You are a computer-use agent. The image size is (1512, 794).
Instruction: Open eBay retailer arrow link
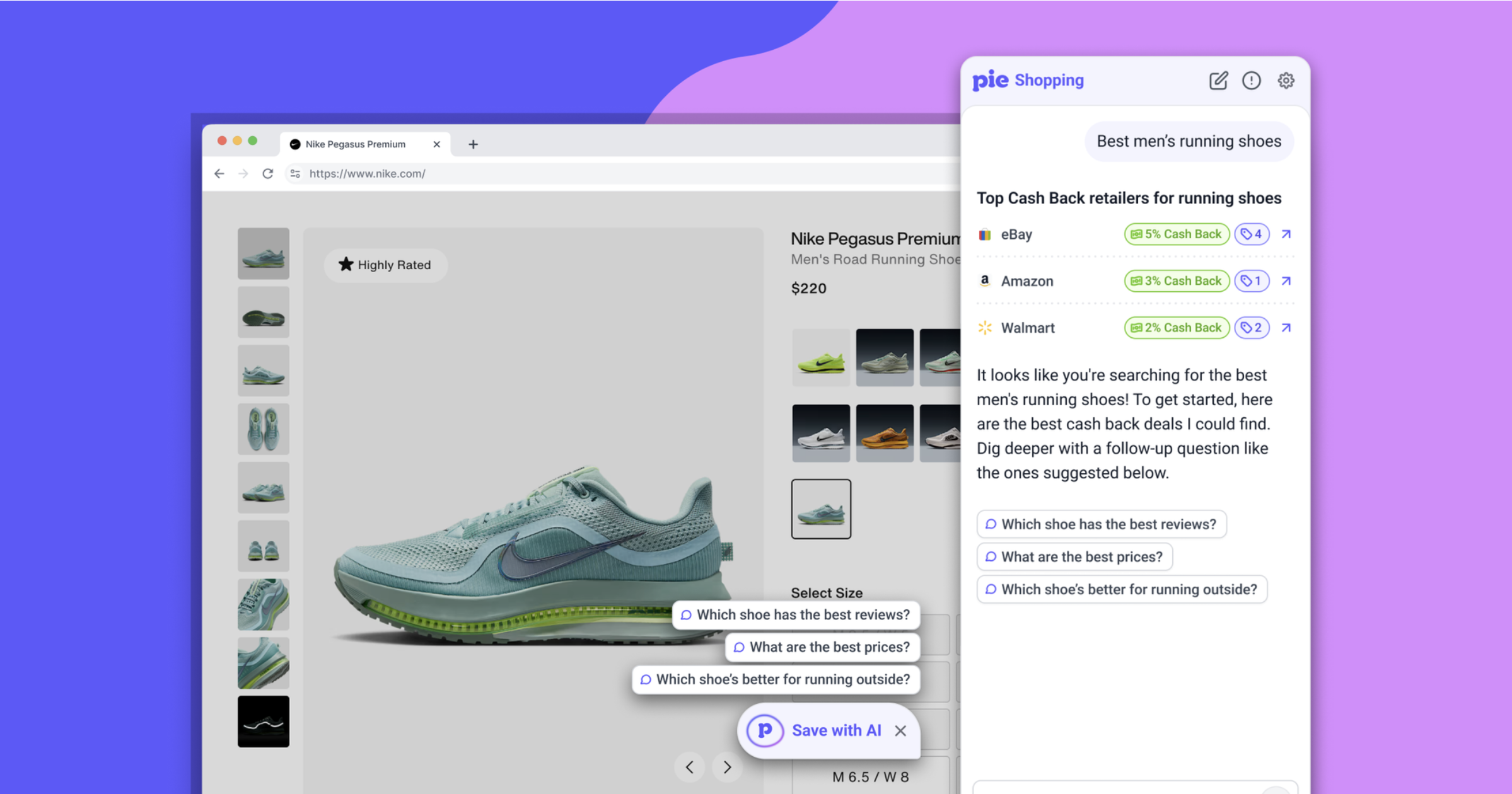(x=1286, y=234)
